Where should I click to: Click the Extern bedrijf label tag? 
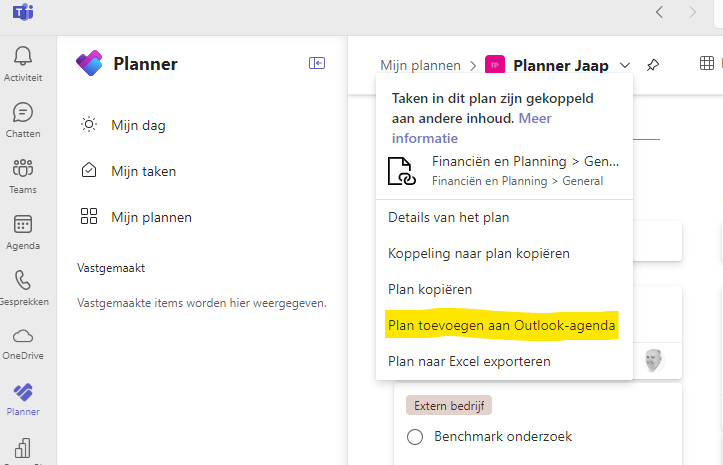click(x=449, y=405)
